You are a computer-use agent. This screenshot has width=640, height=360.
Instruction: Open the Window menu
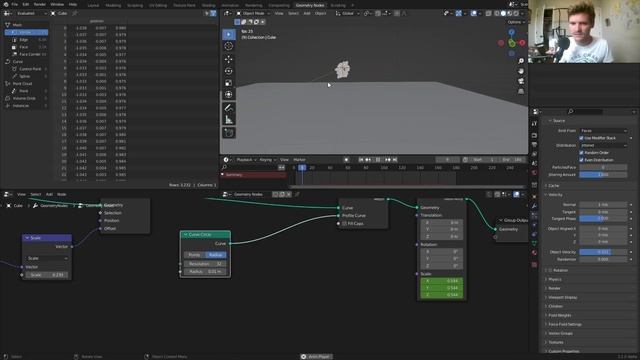click(57, 4)
